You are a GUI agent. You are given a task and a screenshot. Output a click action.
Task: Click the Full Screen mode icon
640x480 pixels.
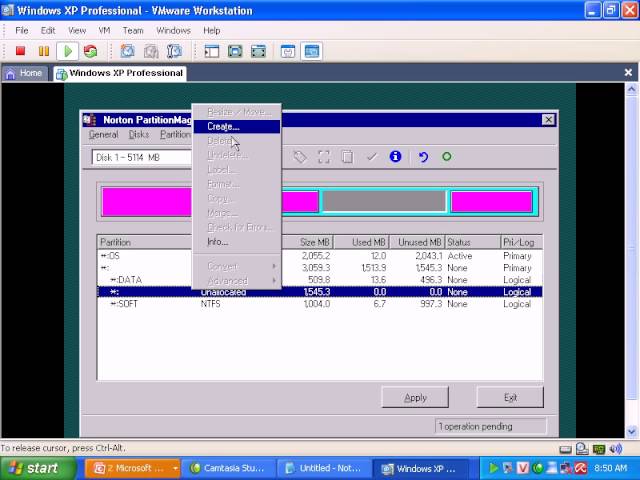click(235, 51)
